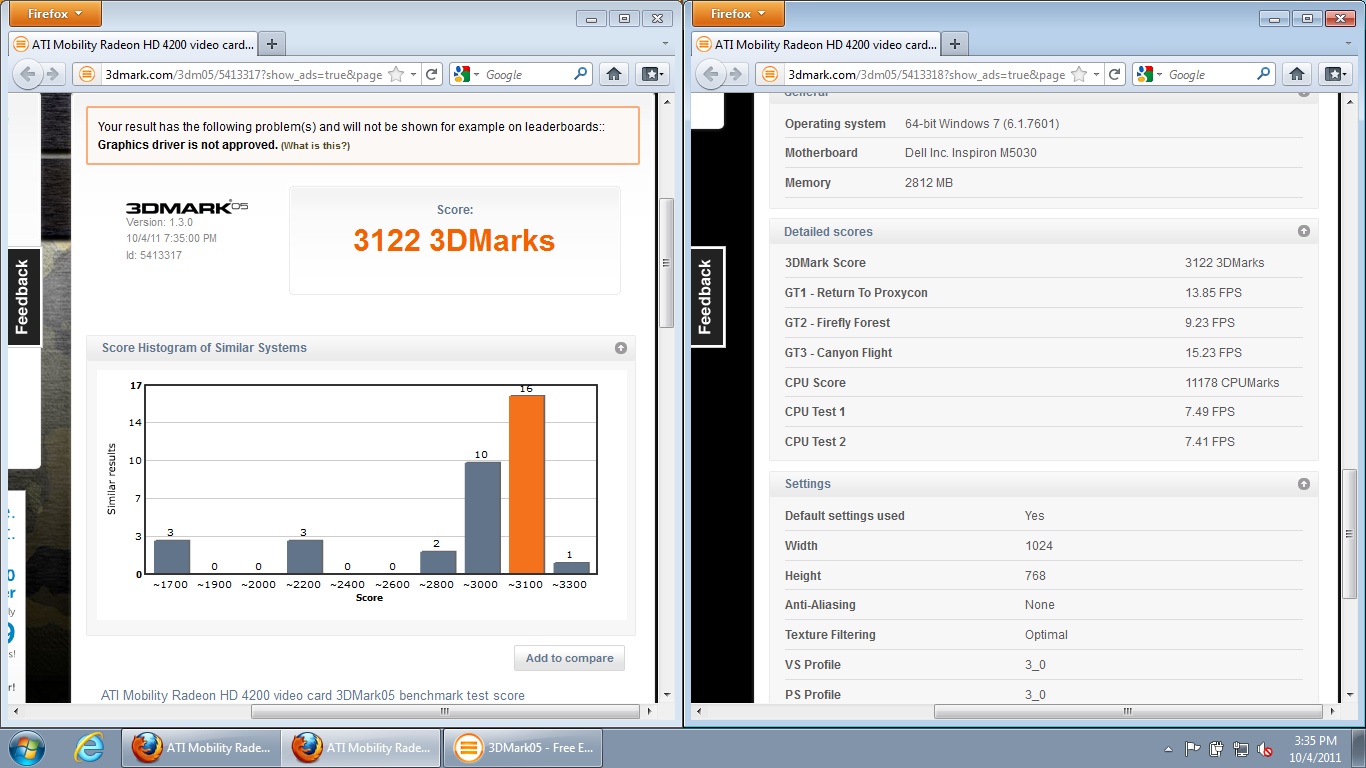1366x768 pixels.
Task: Open network status icon in tray
Action: 1241,749
